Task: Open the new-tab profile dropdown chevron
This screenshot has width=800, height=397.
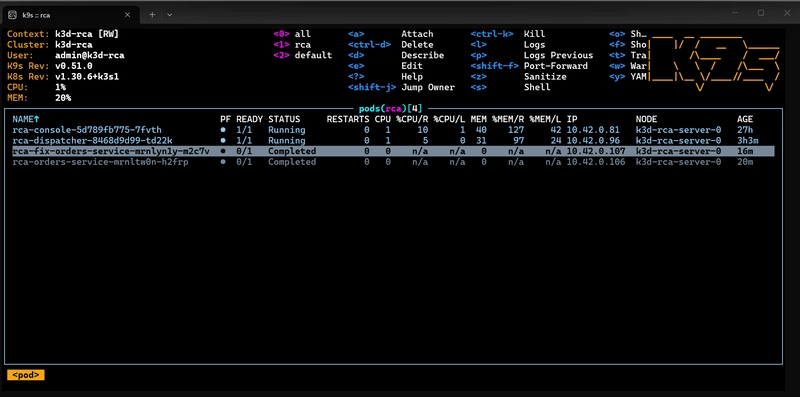Action: [169, 15]
